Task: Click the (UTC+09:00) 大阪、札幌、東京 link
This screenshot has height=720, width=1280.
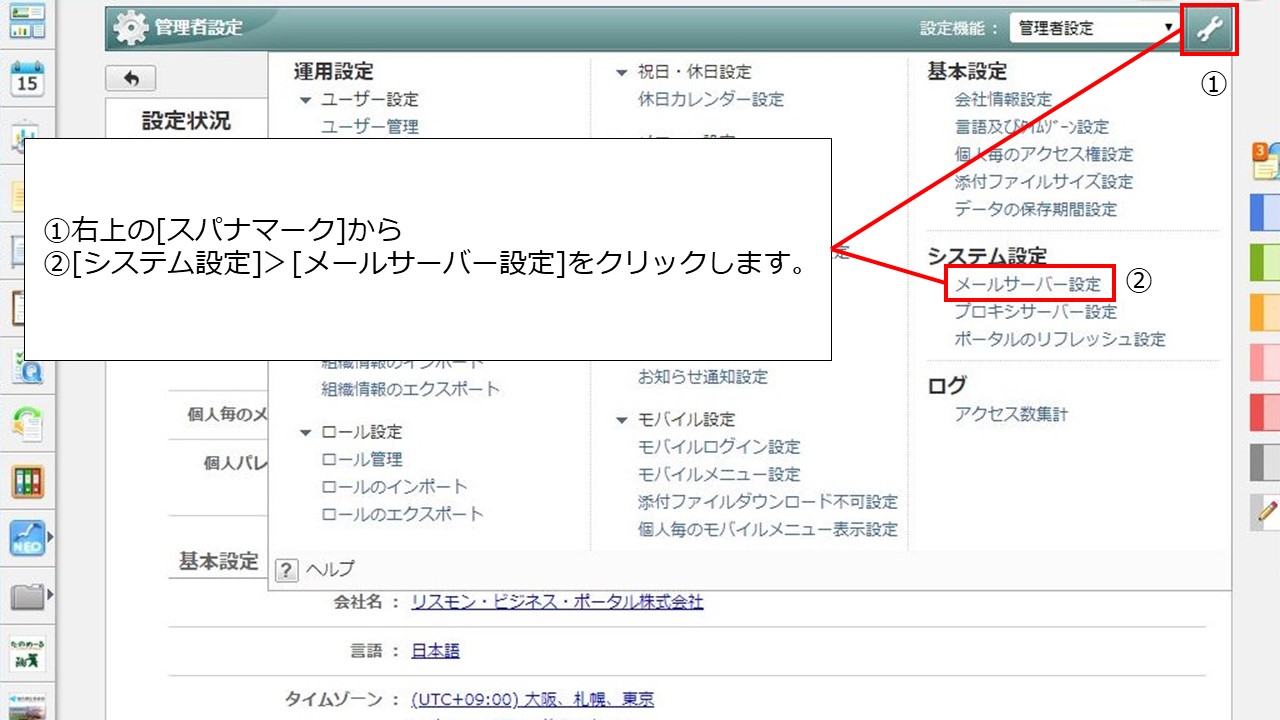Action: tap(532, 700)
